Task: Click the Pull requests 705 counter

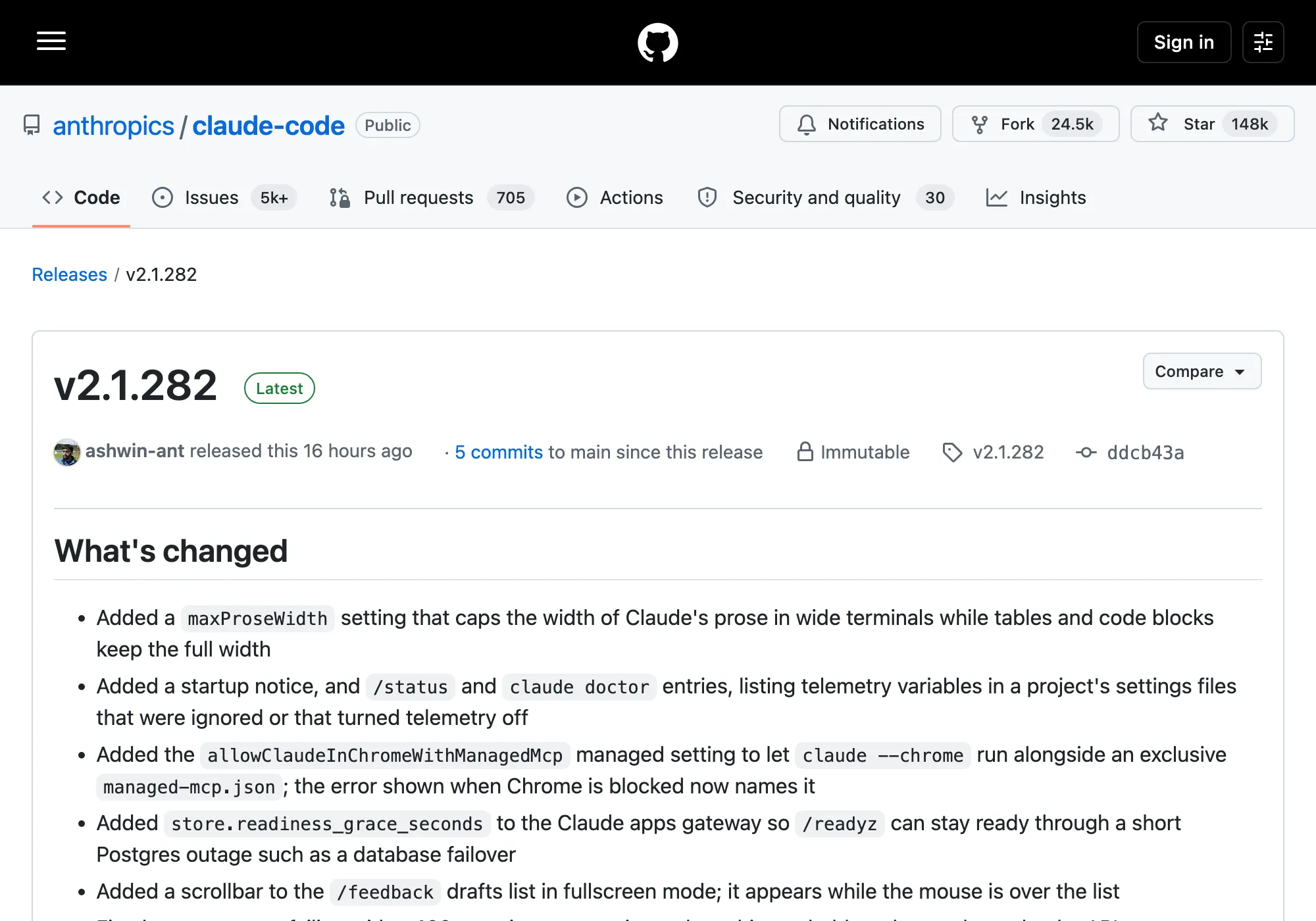Action: 511,197
